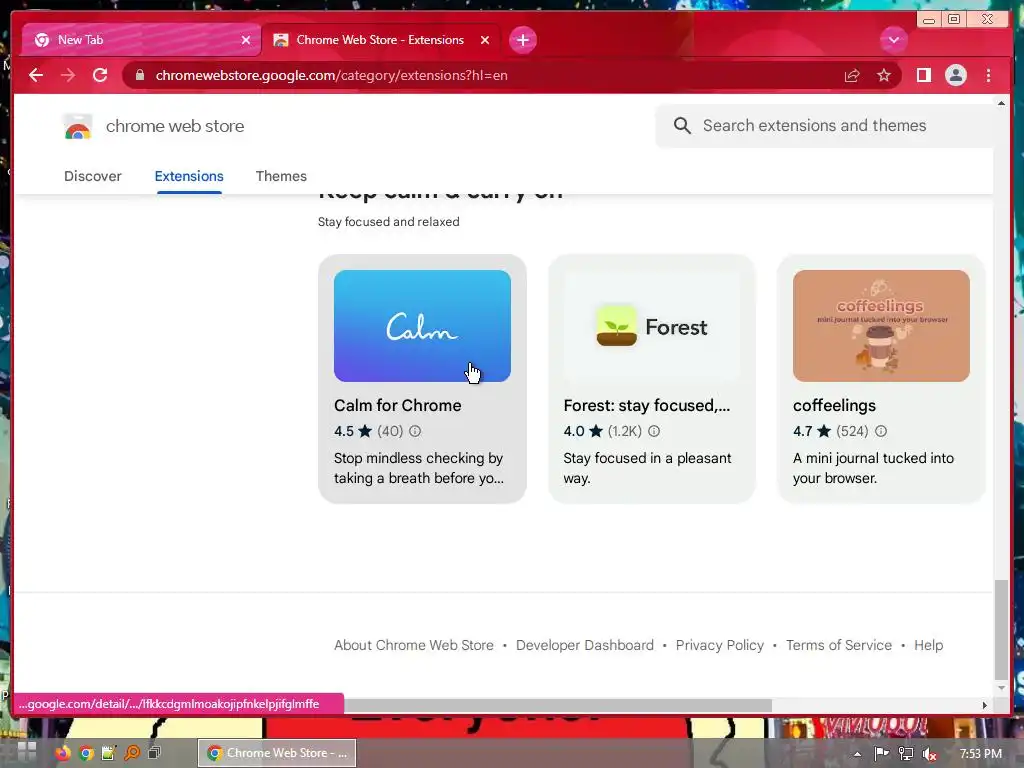Show rating info for coffeelings
Viewport: 1024px width, 768px height.
point(880,431)
